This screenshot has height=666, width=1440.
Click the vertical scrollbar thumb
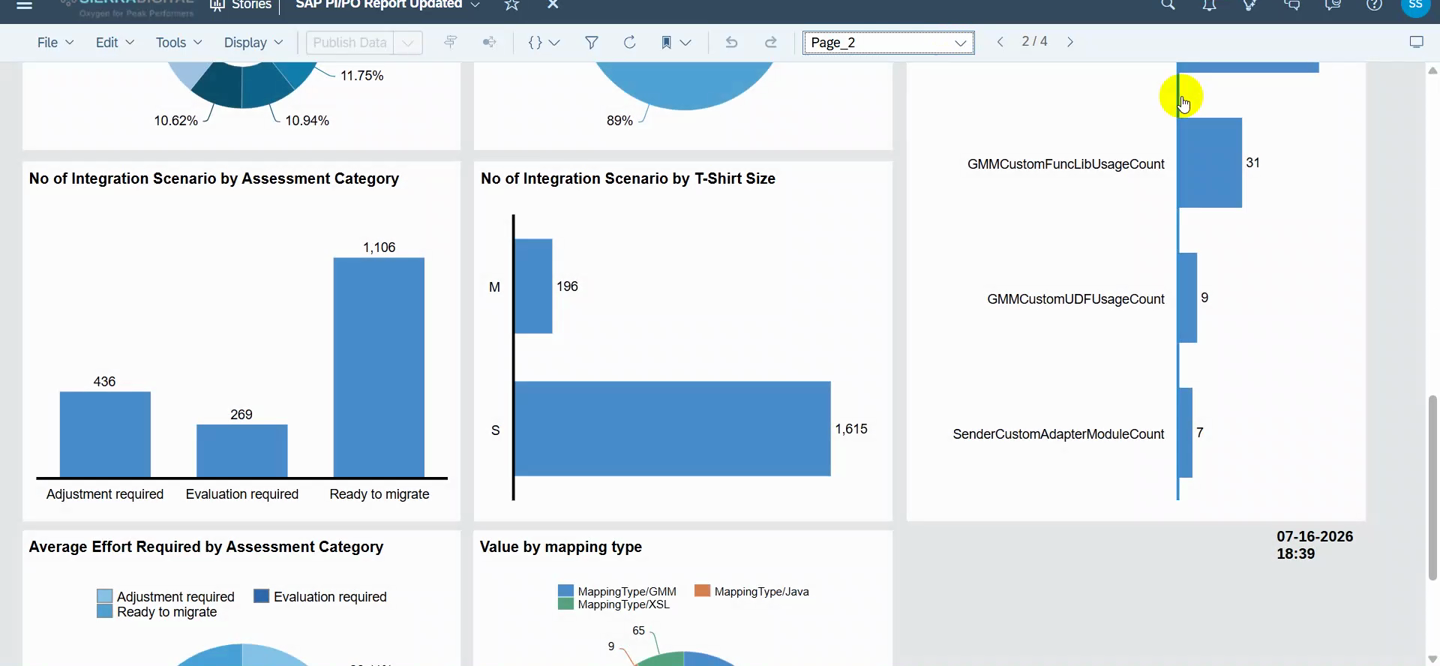pyautogui.click(x=1432, y=488)
